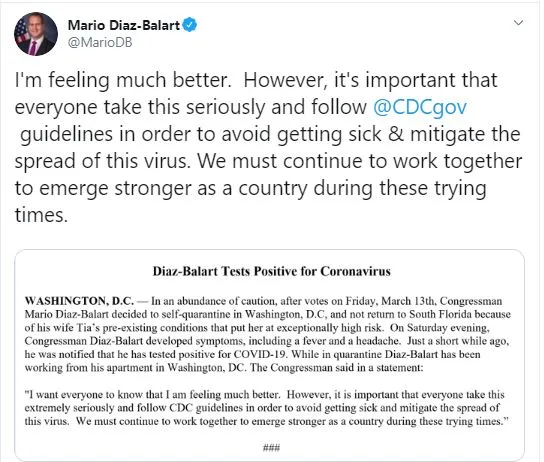The height and width of the screenshot is (462, 544).
Task: Open the @MarioDB handle link
Action: coord(100,42)
